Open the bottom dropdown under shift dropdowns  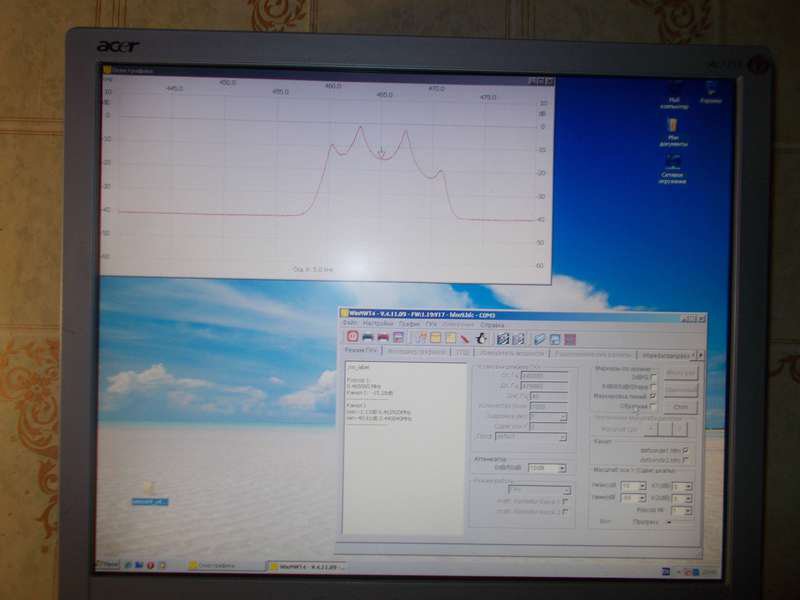tap(682, 510)
